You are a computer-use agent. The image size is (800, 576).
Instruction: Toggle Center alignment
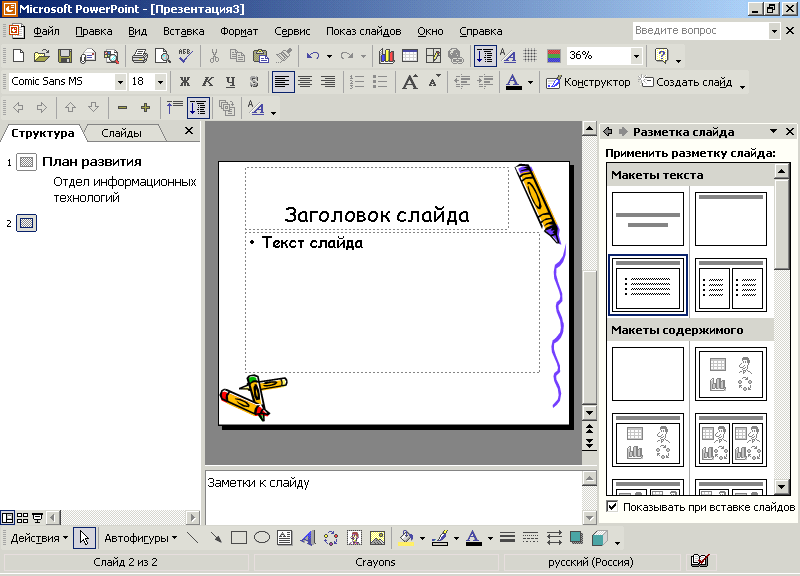tap(305, 82)
